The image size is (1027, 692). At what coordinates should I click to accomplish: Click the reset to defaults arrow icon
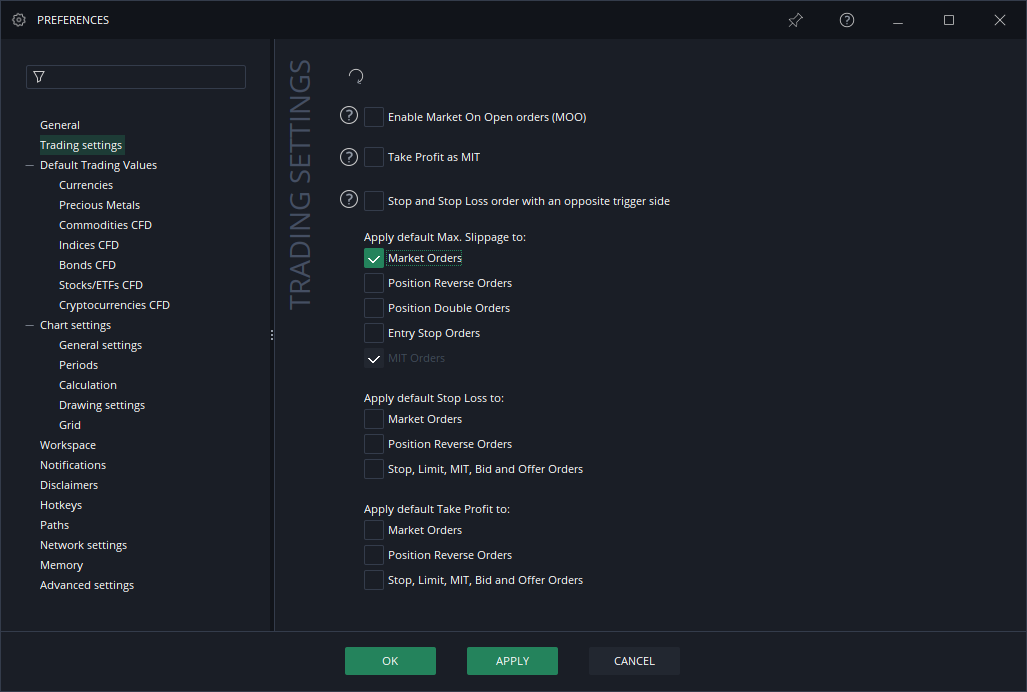point(356,77)
